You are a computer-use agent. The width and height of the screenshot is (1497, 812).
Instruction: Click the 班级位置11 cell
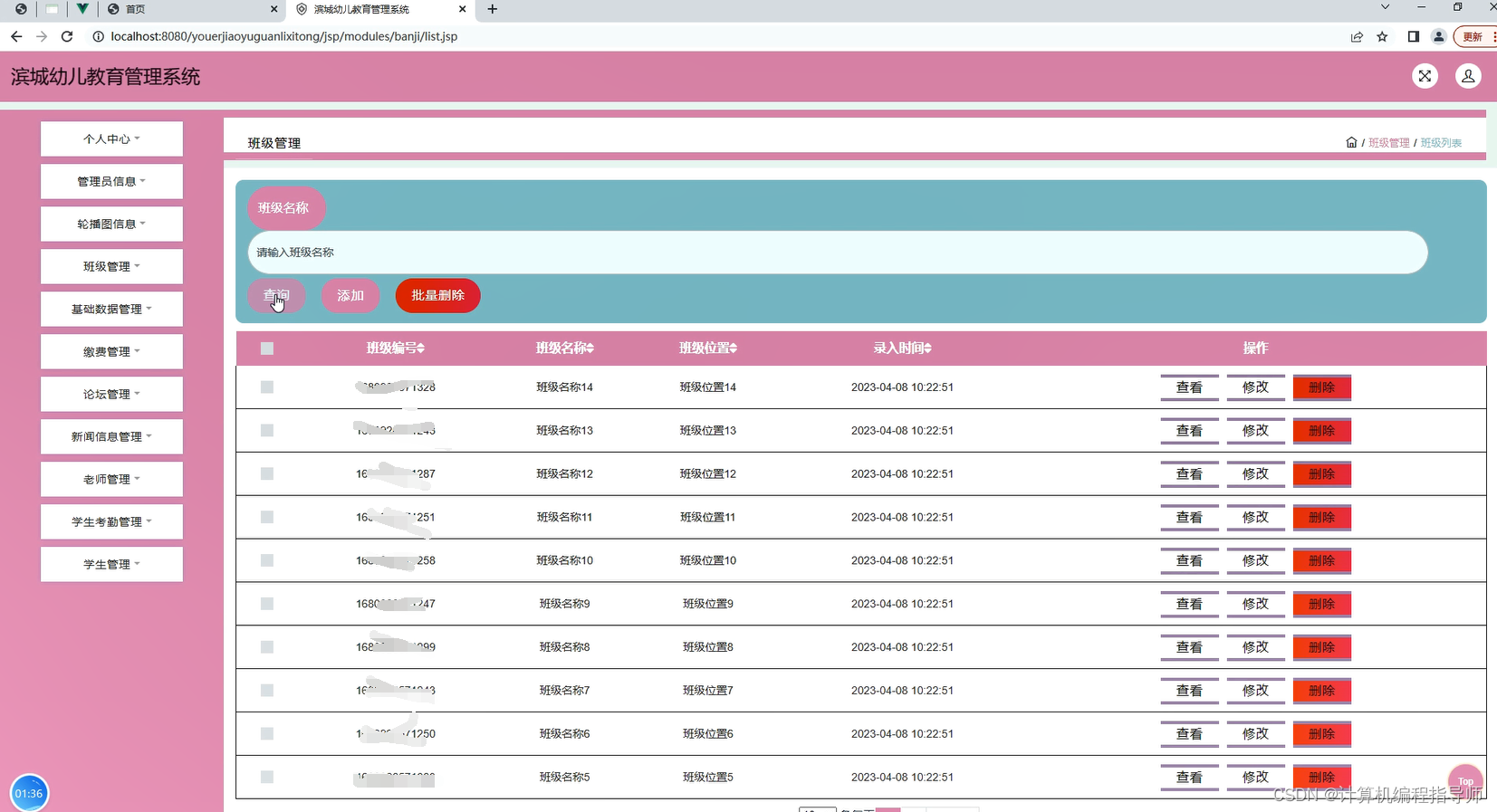(707, 517)
